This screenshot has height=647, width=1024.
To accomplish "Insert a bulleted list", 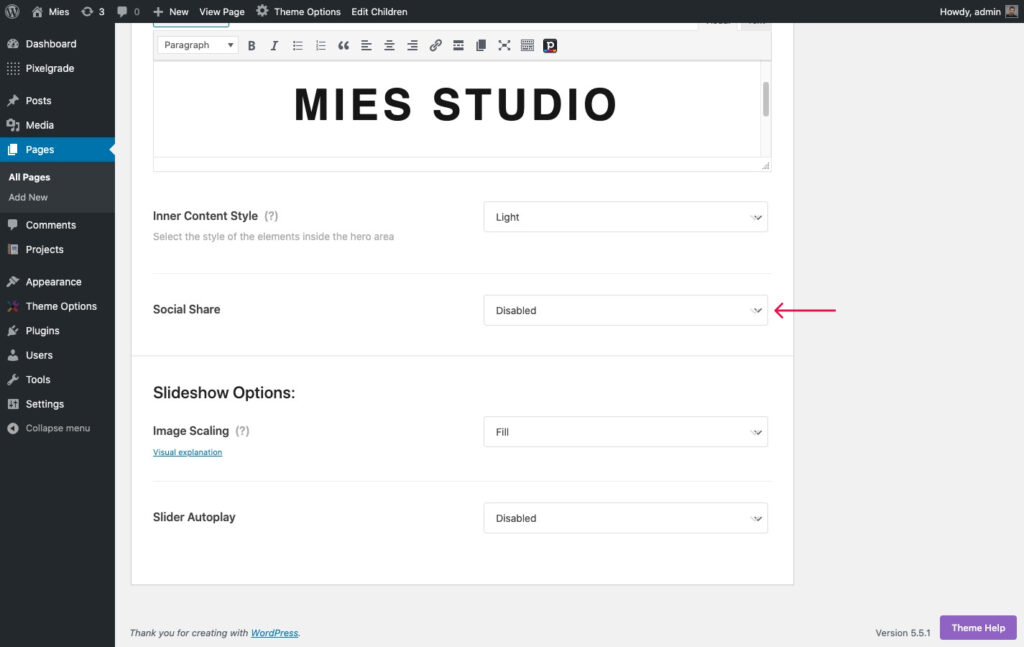I will coord(297,46).
